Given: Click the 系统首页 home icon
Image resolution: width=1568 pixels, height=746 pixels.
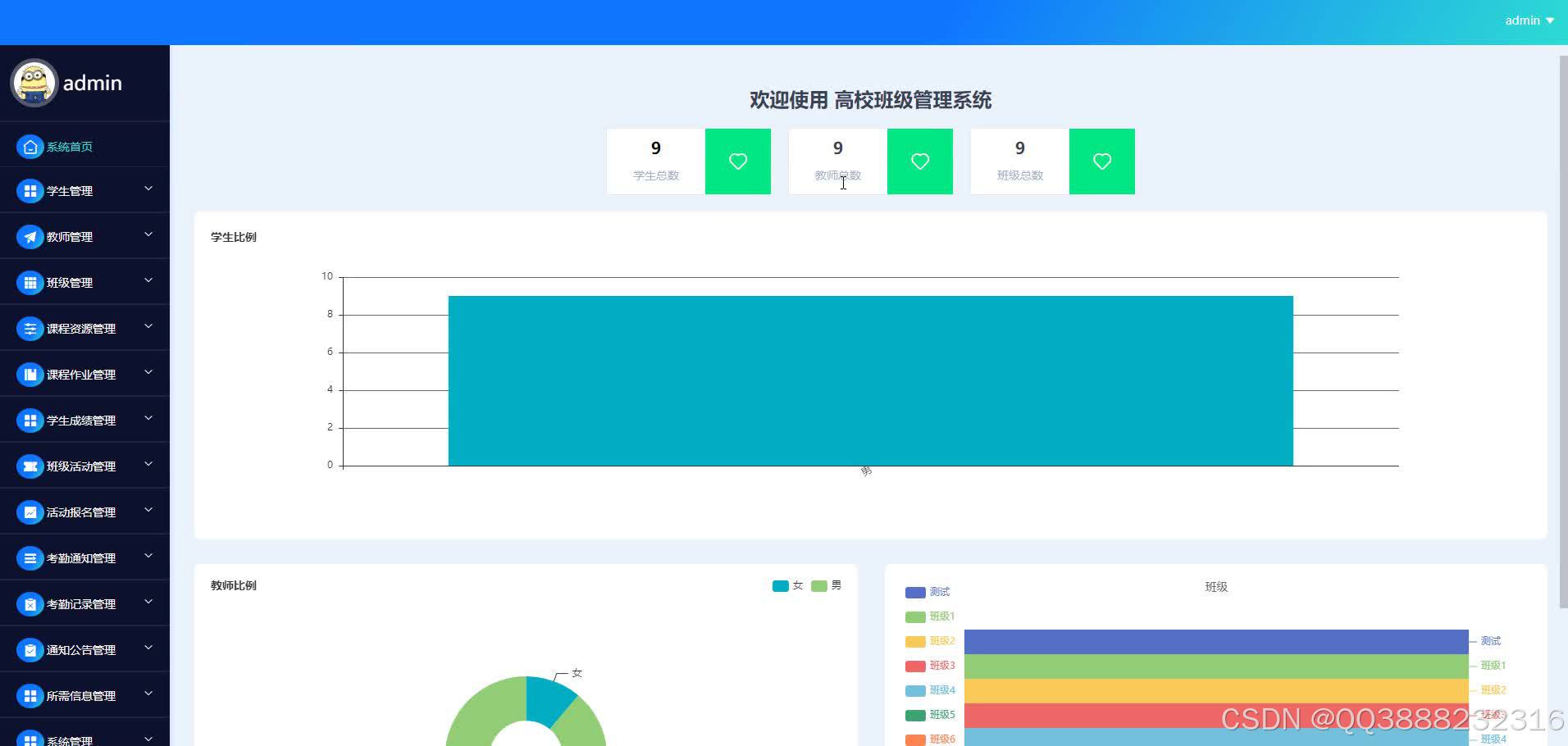Looking at the screenshot, I should tap(30, 147).
